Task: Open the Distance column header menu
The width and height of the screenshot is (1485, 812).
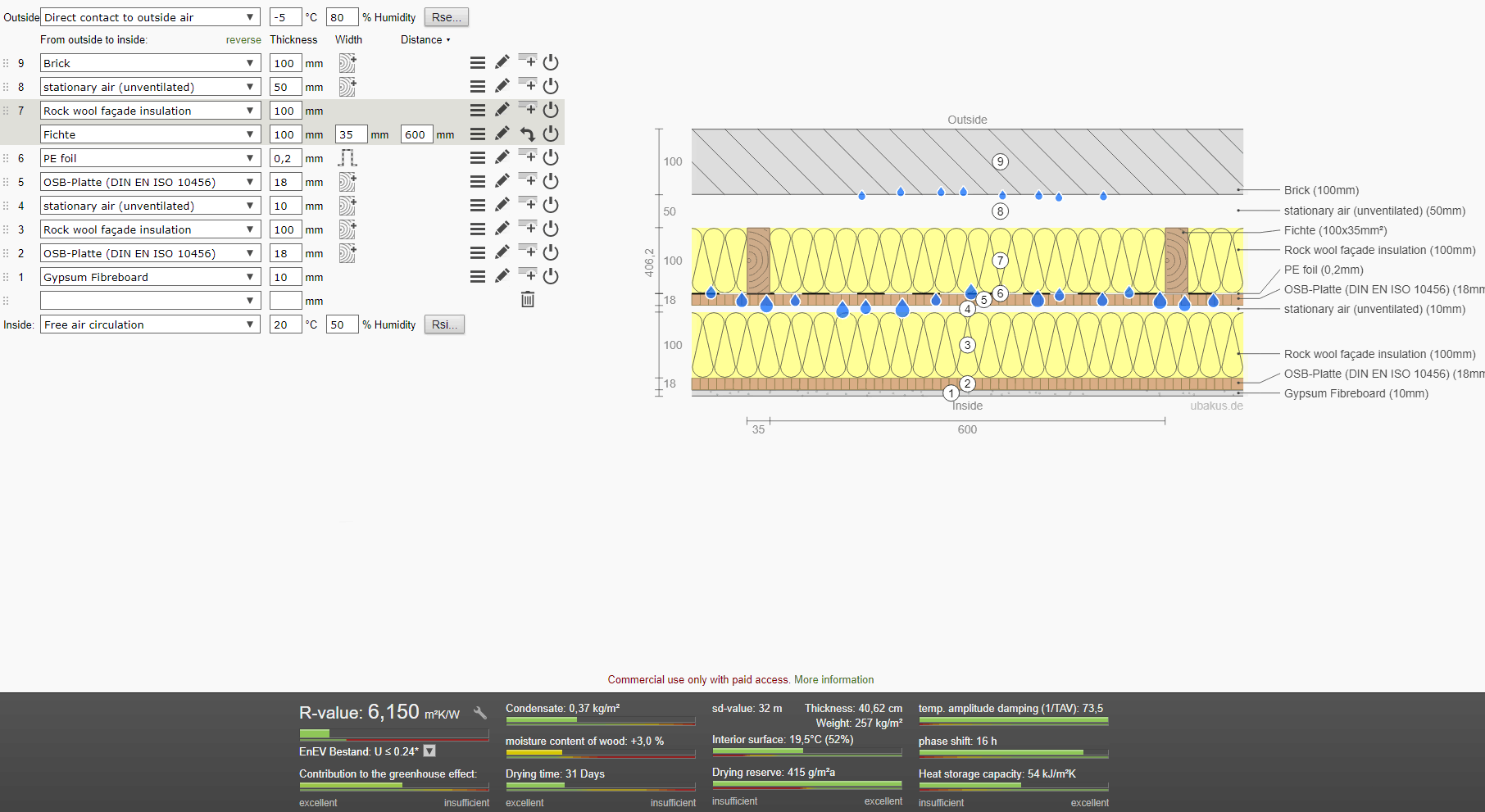Action: tap(425, 39)
